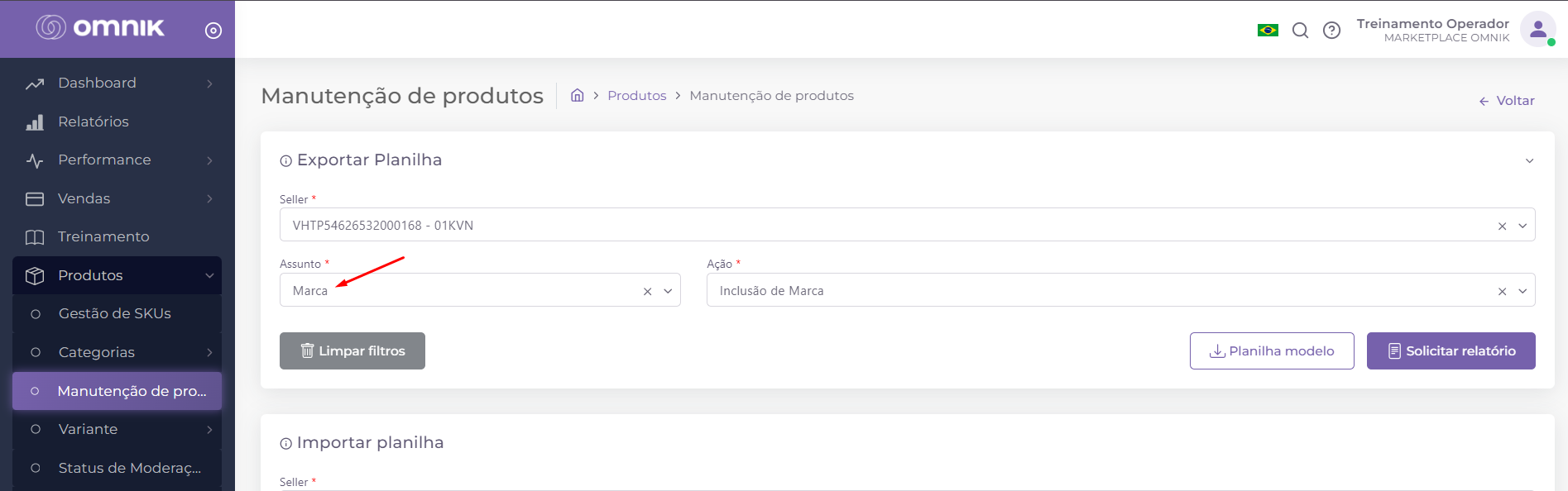Open the Seller dropdown arrow
Viewport: 1568px width, 491px height.
(x=1522, y=226)
